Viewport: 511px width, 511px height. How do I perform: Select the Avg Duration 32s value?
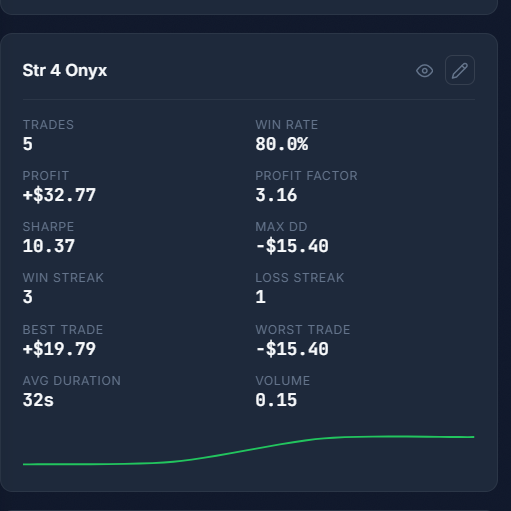click(x=38, y=400)
